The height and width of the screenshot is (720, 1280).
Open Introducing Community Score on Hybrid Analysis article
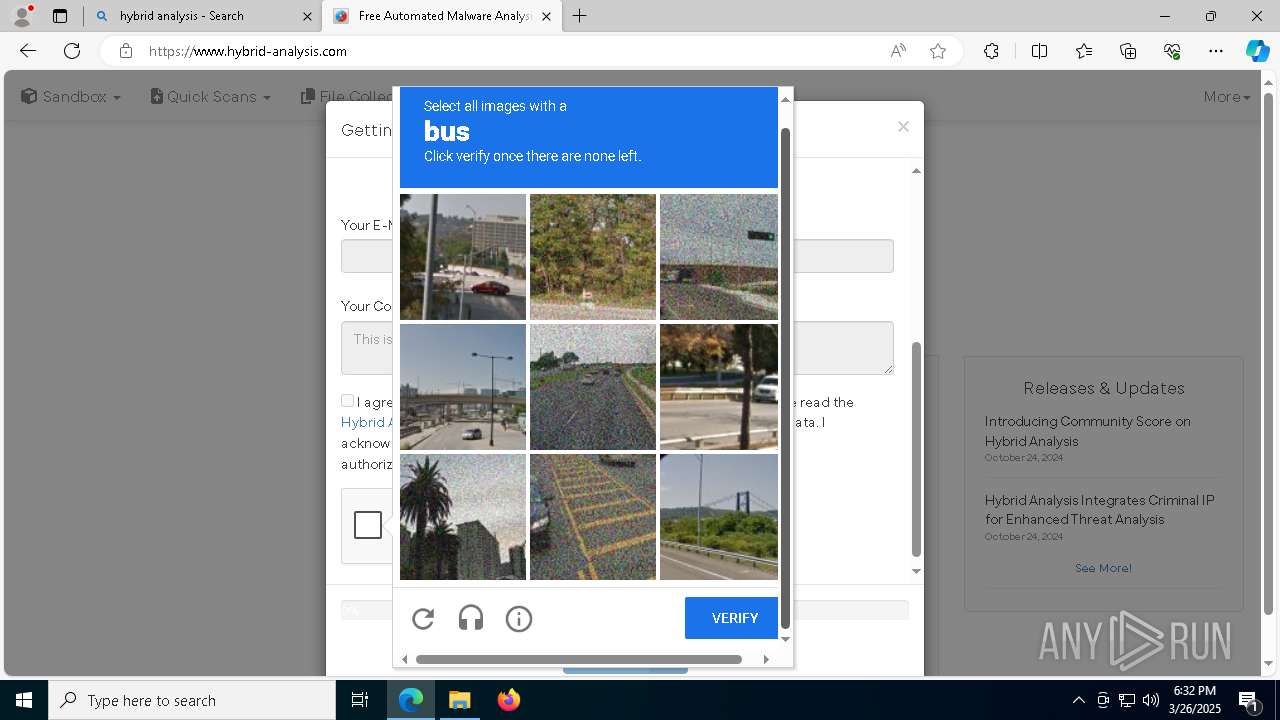click(x=1087, y=431)
